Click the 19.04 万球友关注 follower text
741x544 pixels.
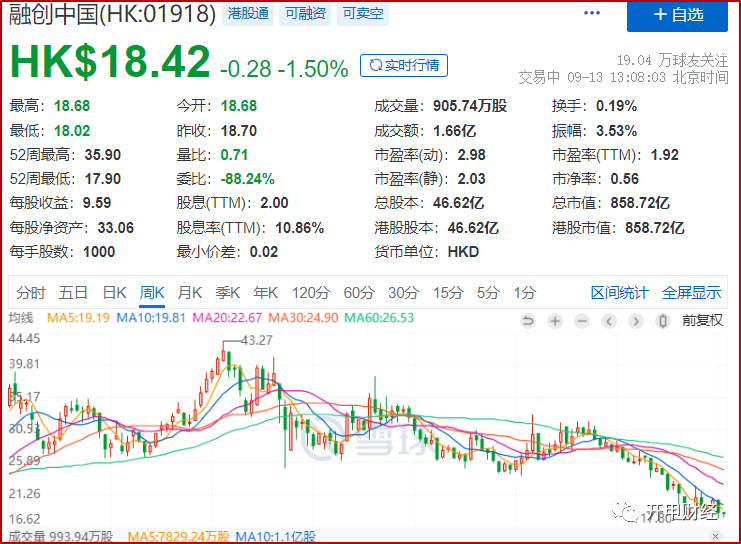(x=672, y=60)
